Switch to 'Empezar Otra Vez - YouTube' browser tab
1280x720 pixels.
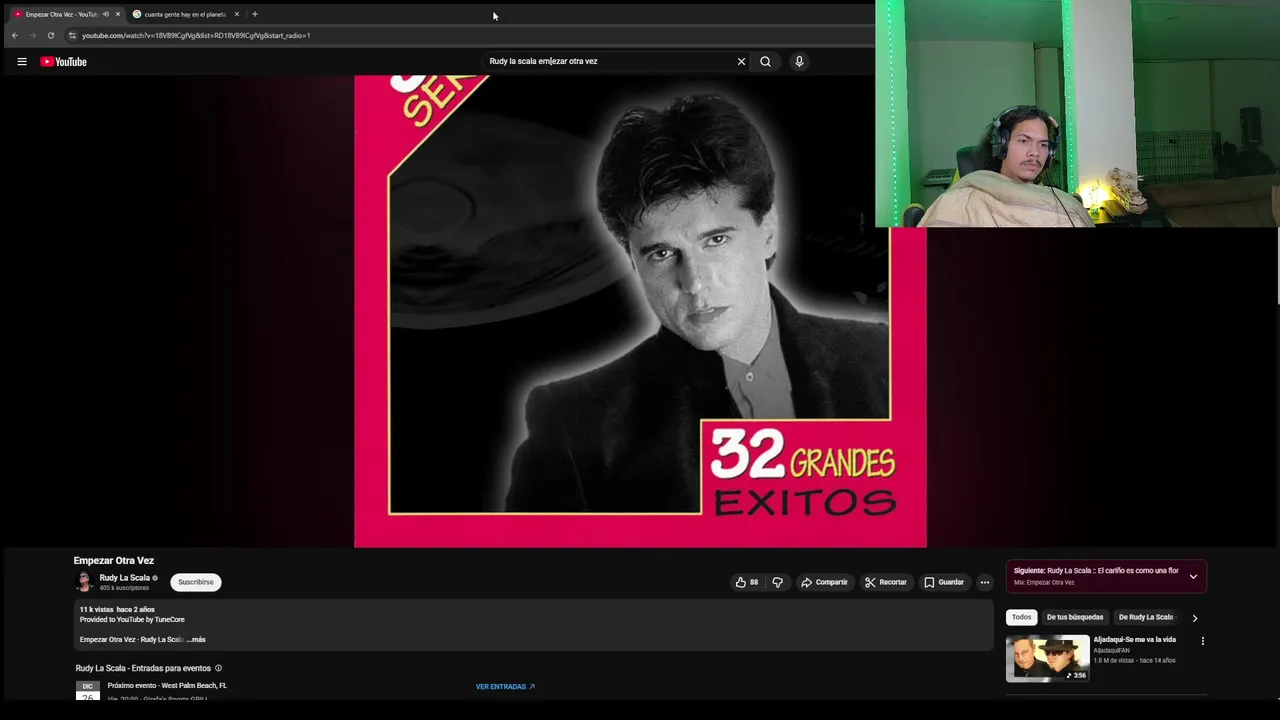coord(61,14)
